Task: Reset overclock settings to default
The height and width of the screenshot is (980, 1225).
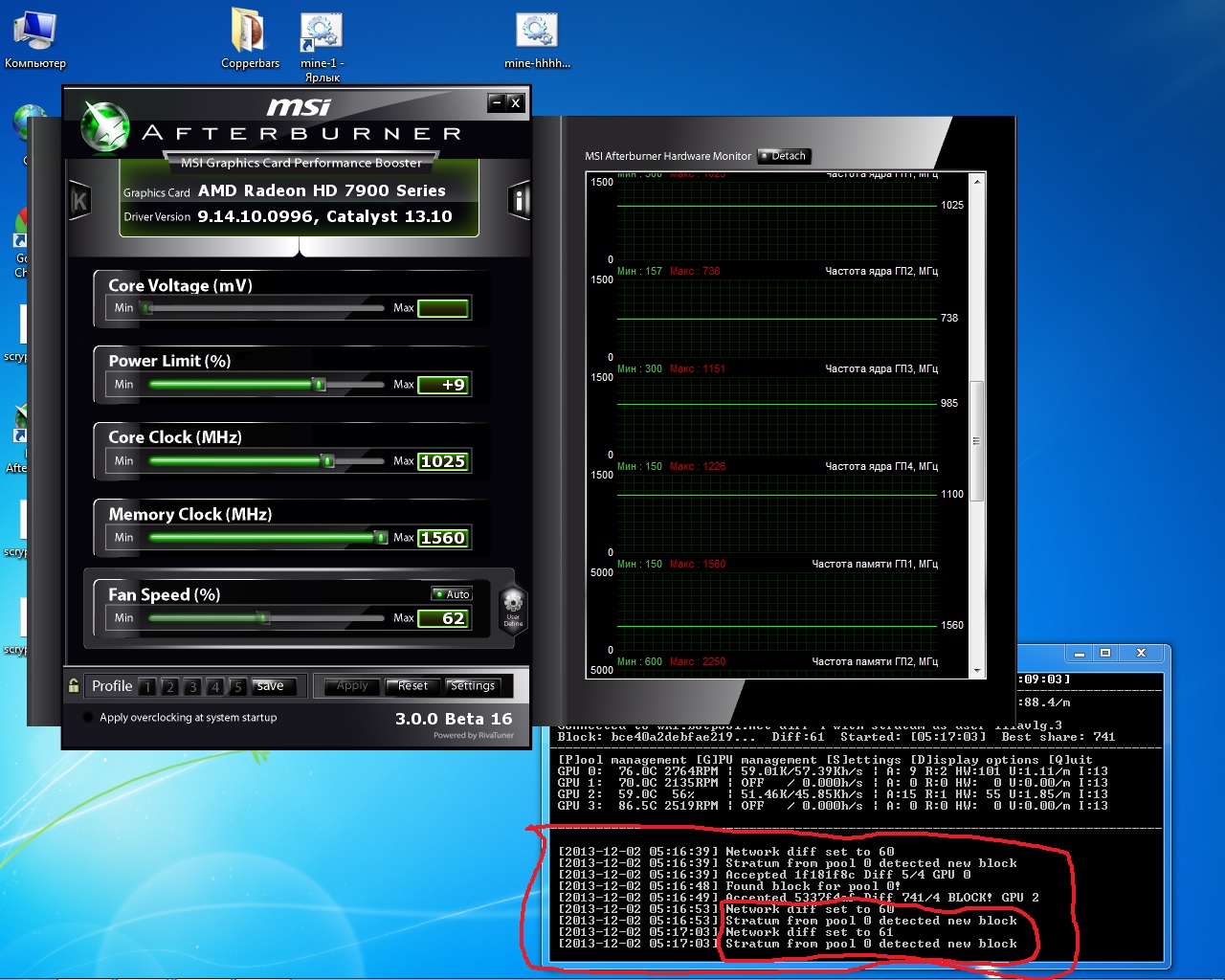Action: [x=412, y=685]
